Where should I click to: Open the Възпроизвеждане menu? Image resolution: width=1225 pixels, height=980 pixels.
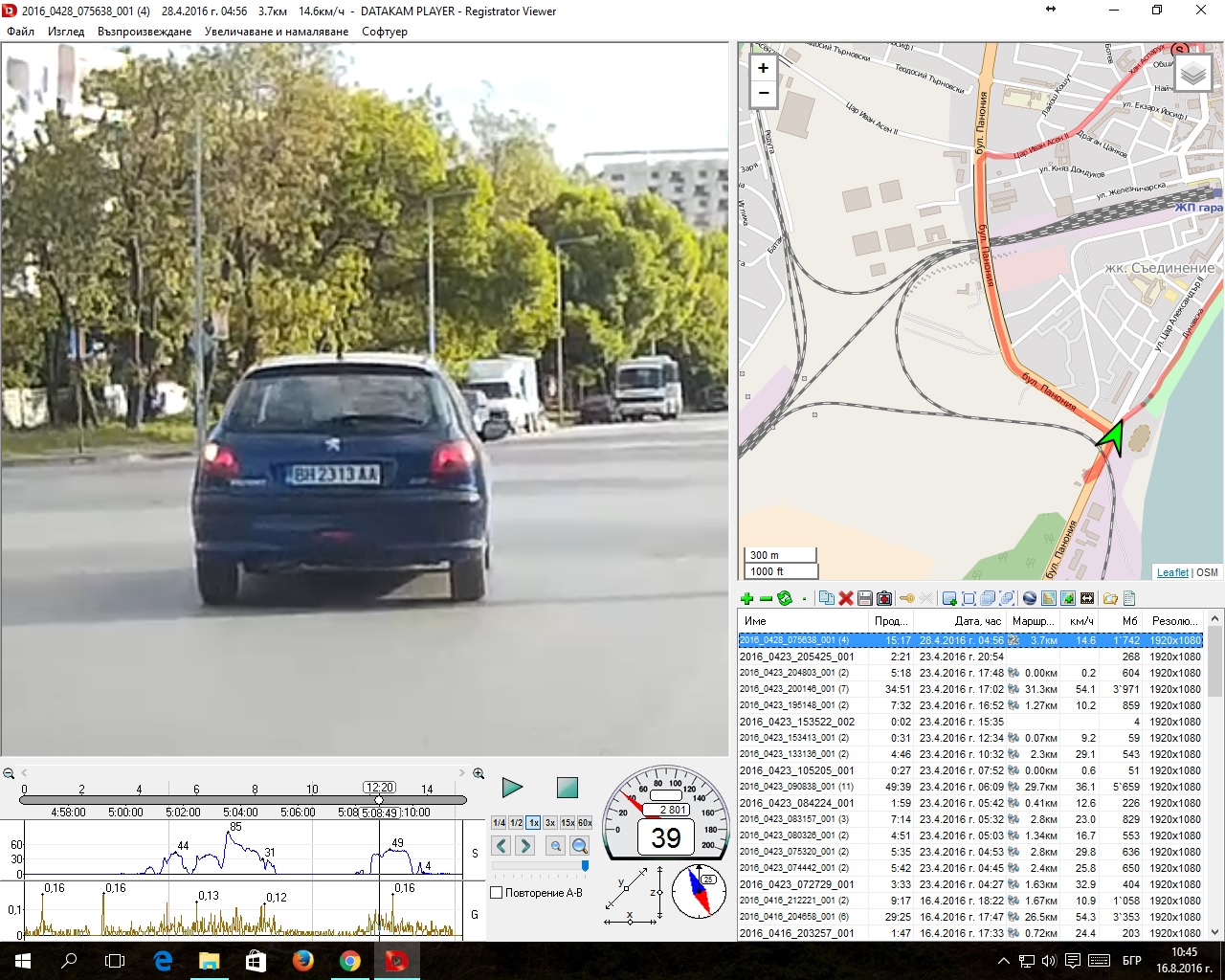pos(145,32)
